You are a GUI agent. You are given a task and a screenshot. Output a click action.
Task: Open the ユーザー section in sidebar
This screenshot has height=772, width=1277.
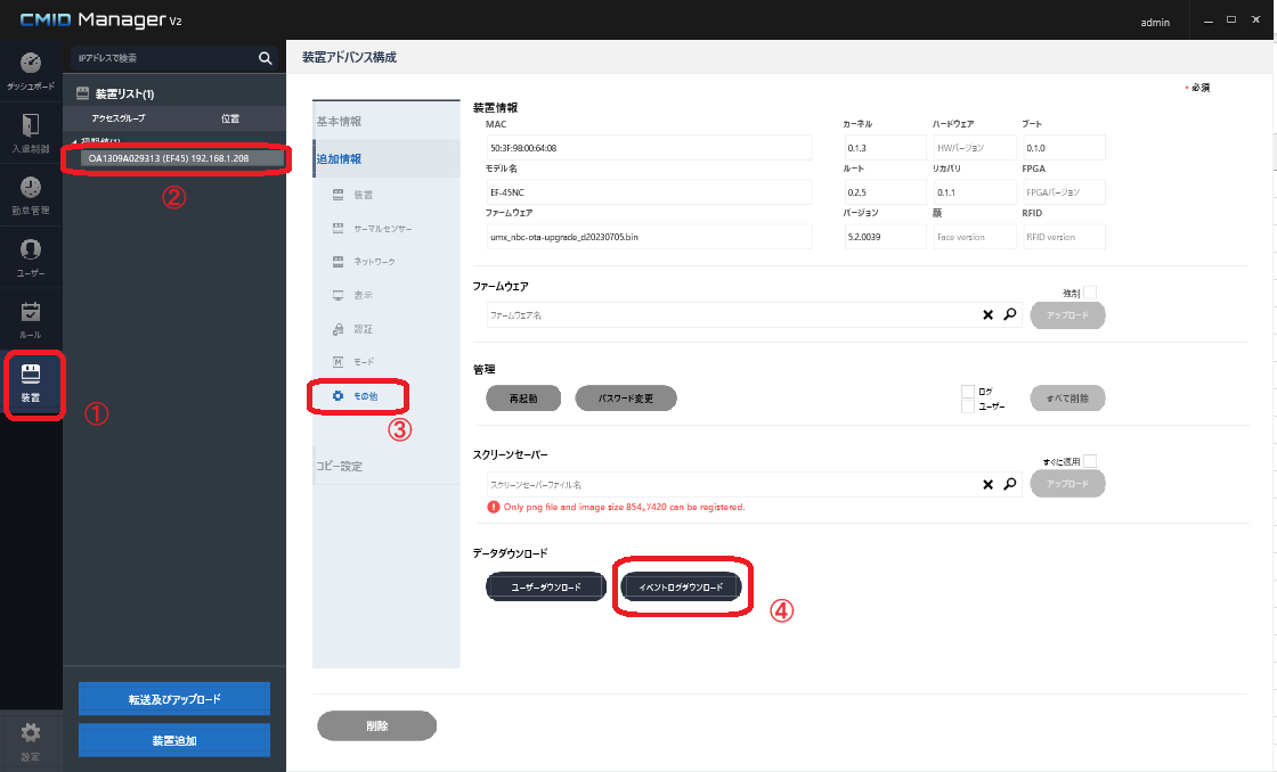click(x=30, y=257)
